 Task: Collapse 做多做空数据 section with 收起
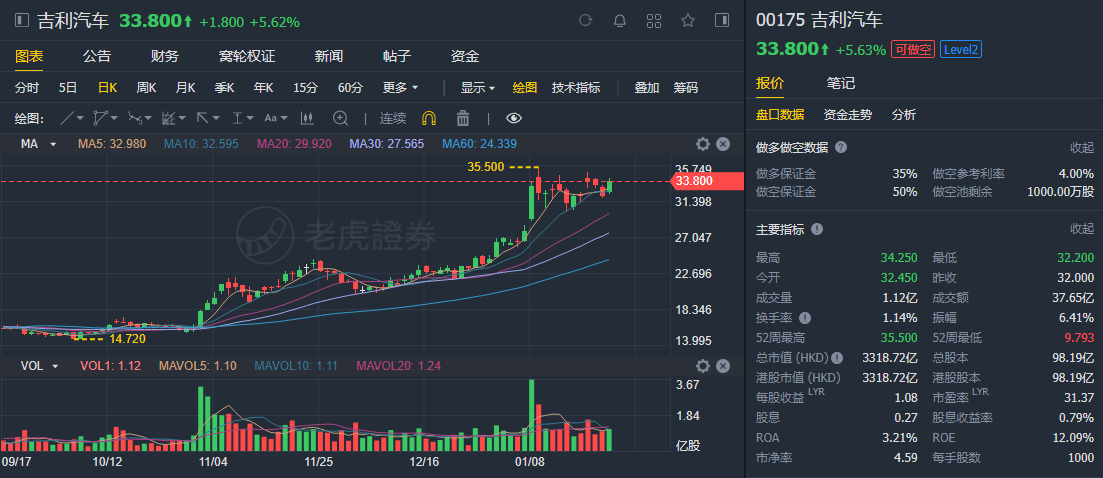point(1082,148)
